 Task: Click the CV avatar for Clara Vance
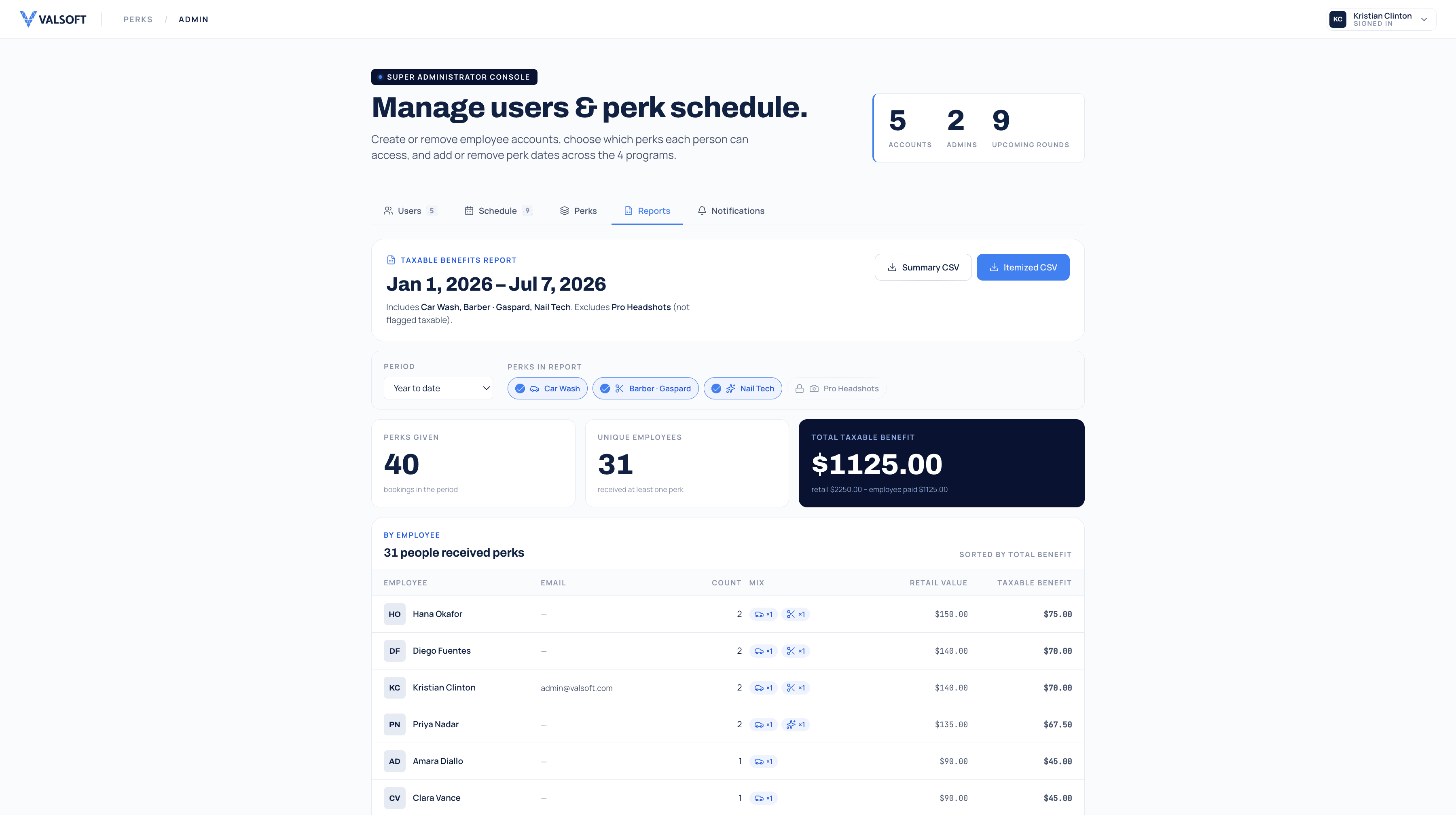pos(394,798)
